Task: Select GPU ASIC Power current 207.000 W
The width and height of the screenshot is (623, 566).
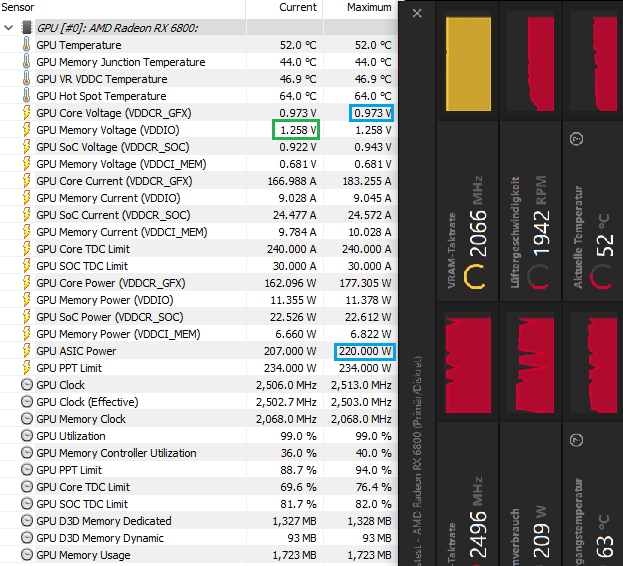Action: [290, 352]
